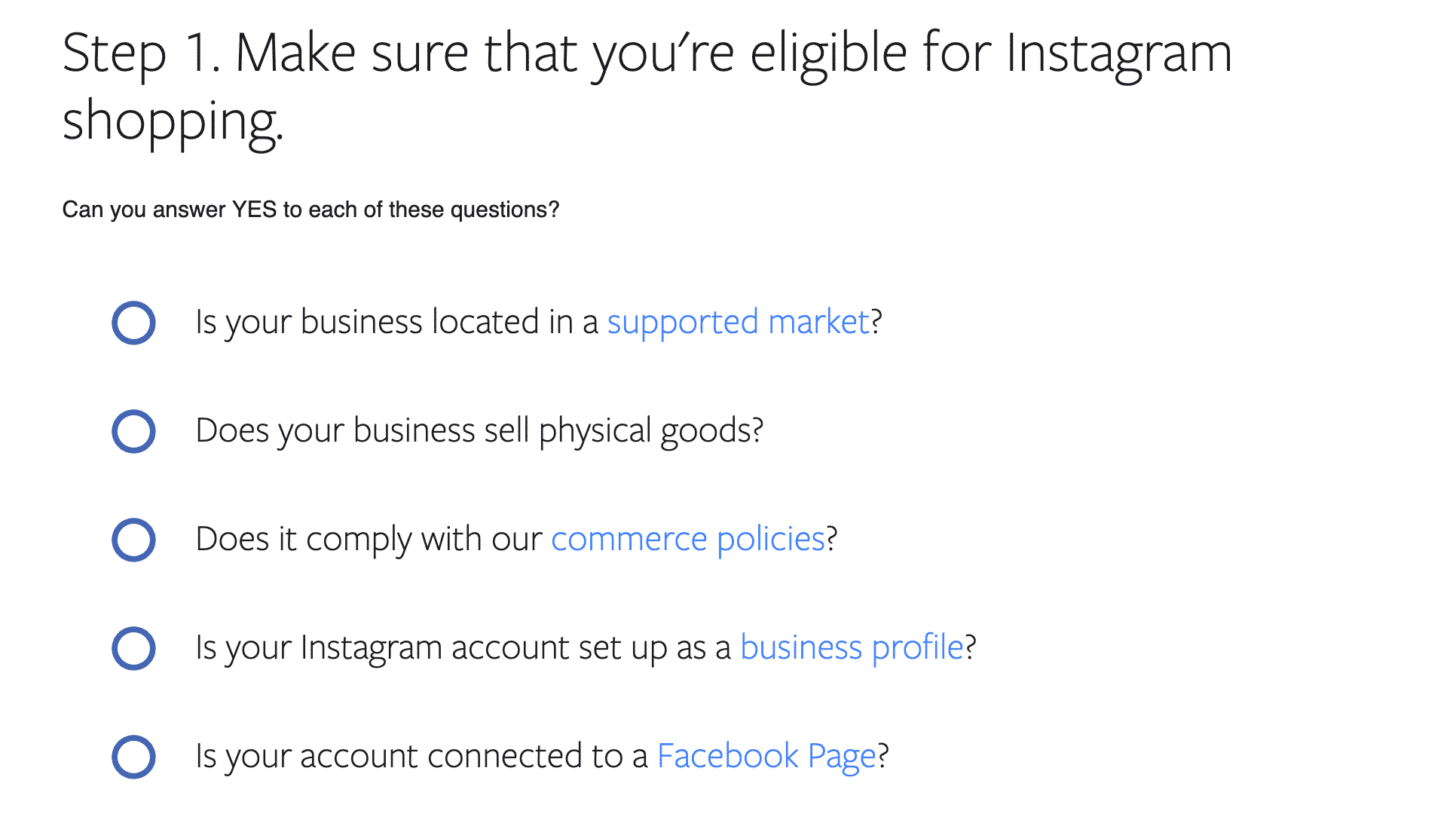The height and width of the screenshot is (820, 1456).
Task: Select the circle for Facebook Page question
Action: (133, 757)
